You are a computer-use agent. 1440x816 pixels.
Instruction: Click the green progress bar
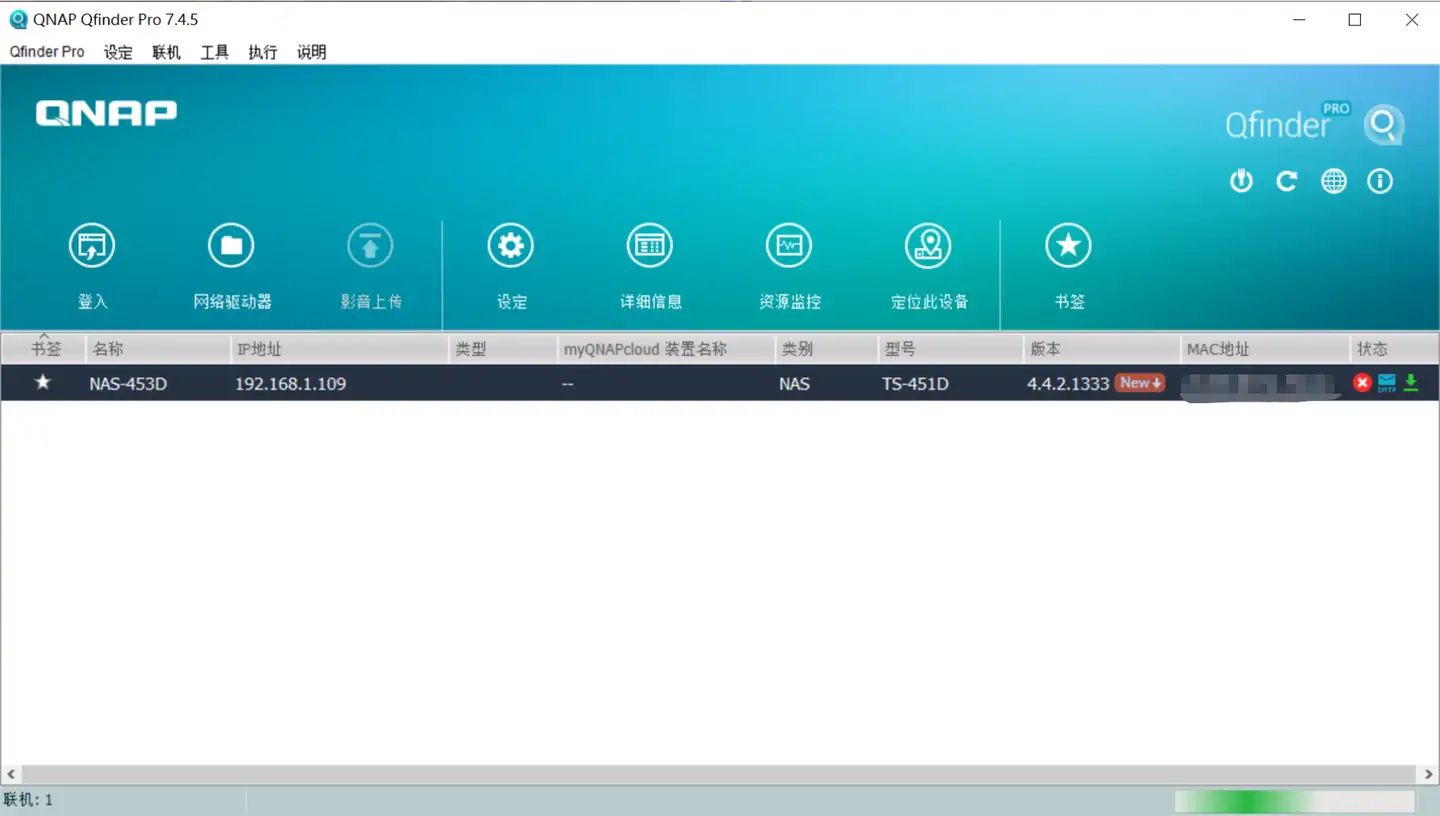[1295, 801]
